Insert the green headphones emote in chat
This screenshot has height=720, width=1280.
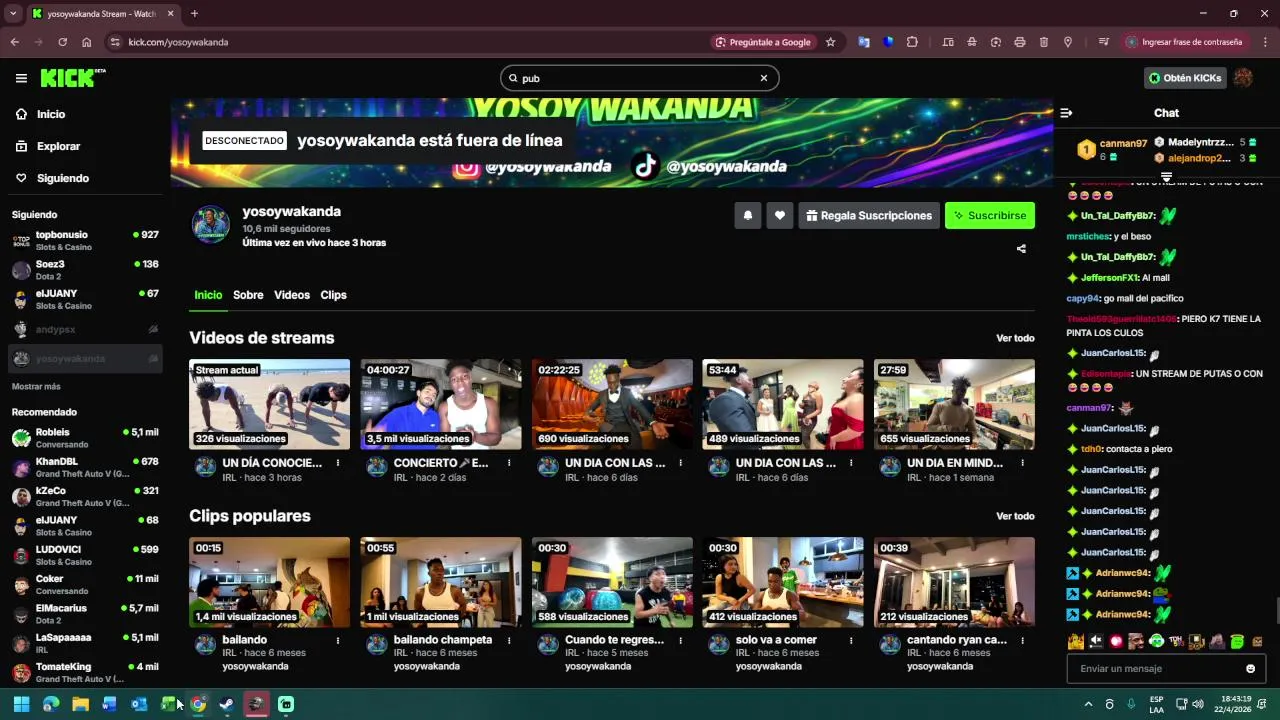(1157, 641)
